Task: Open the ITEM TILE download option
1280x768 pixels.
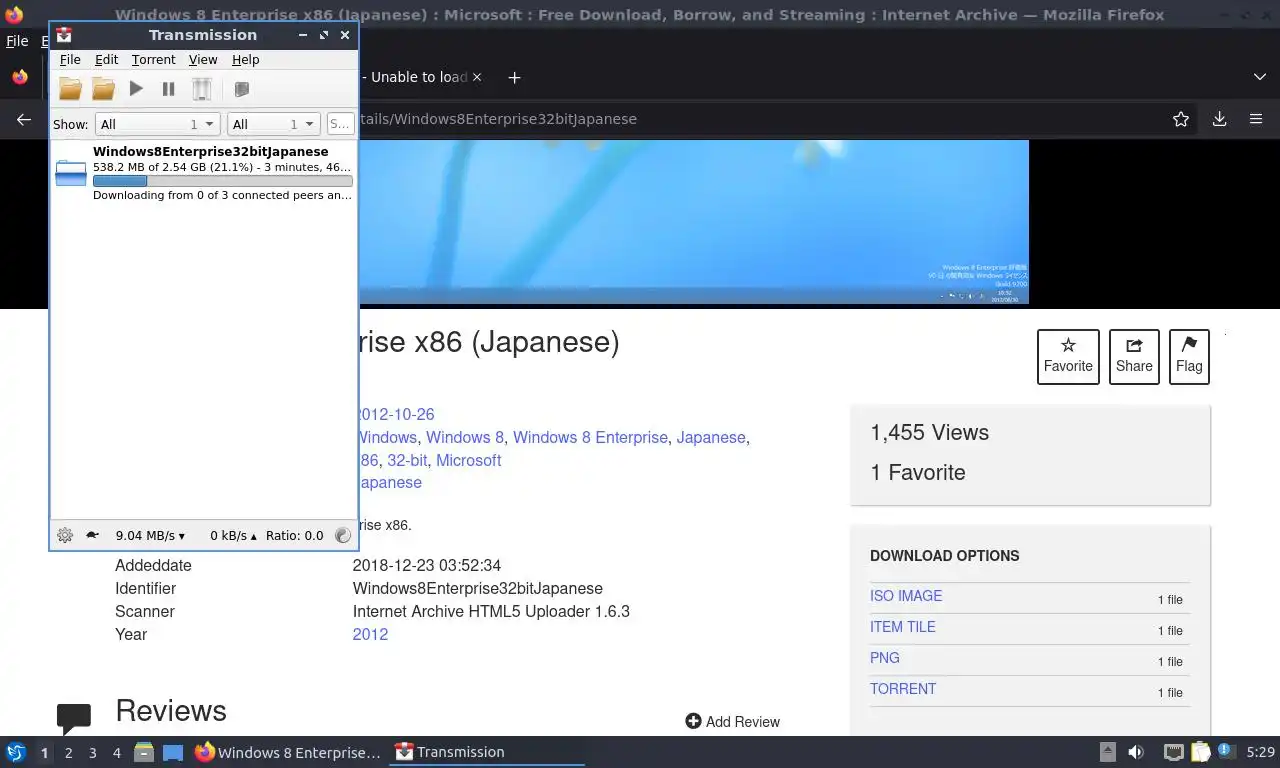Action: (903, 627)
